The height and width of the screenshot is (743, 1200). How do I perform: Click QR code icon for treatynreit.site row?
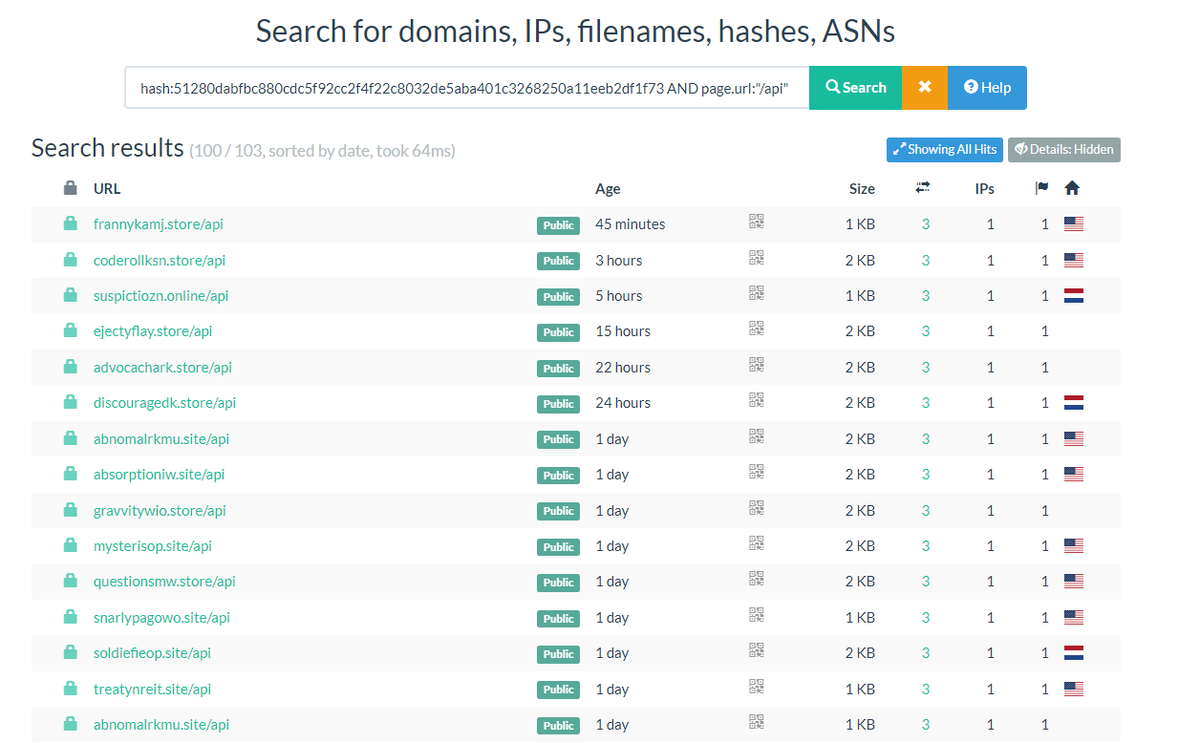coord(756,687)
